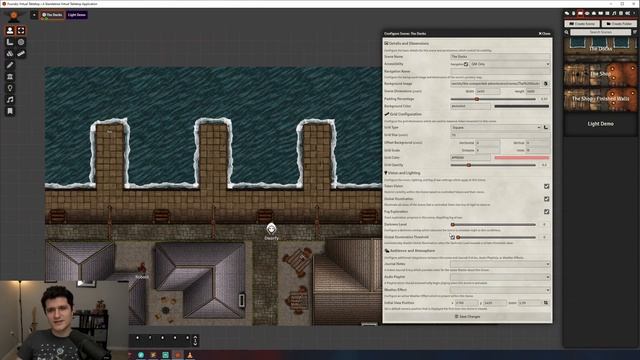Close the Configure Scene dialog
Viewport: 640px width, 360px height.
[544, 33]
